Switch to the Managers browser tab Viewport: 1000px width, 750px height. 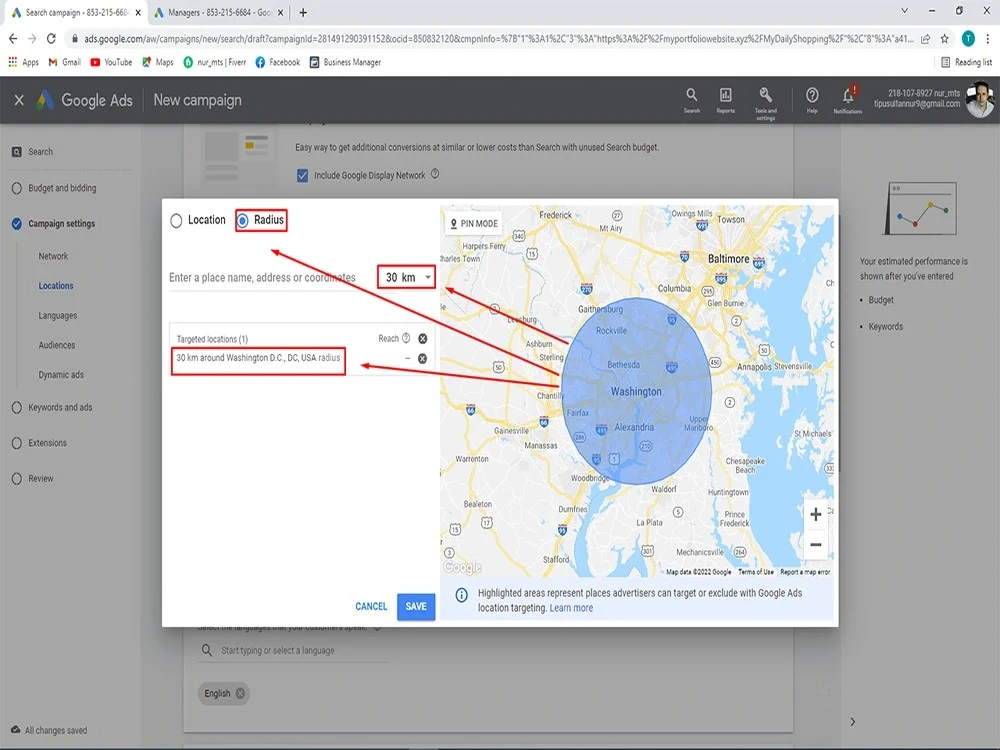click(x=218, y=12)
